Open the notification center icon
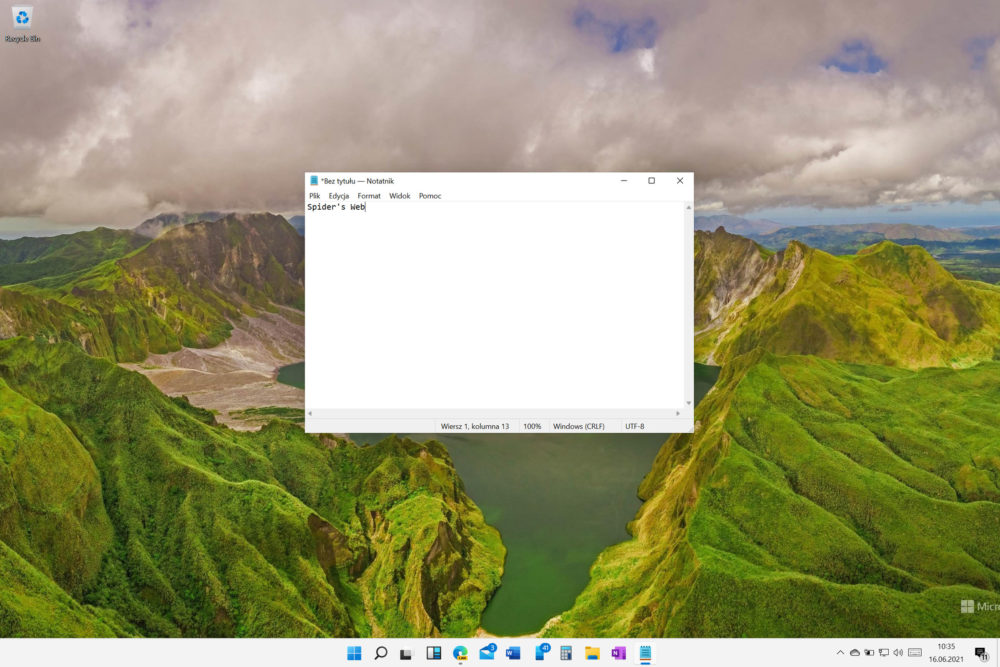Screen dimensions: 1000x667 pos(982,653)
